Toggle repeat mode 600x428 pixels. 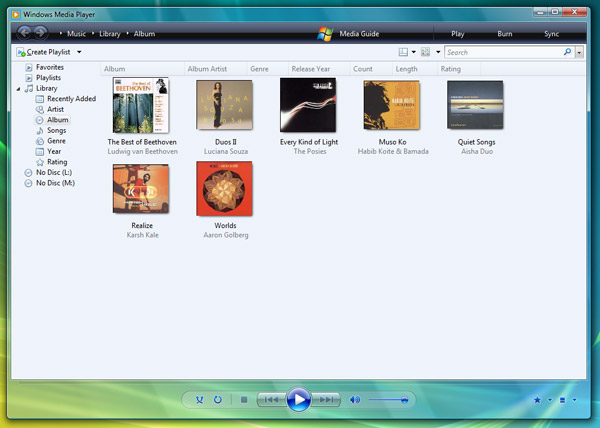click(x=219, y=400)
